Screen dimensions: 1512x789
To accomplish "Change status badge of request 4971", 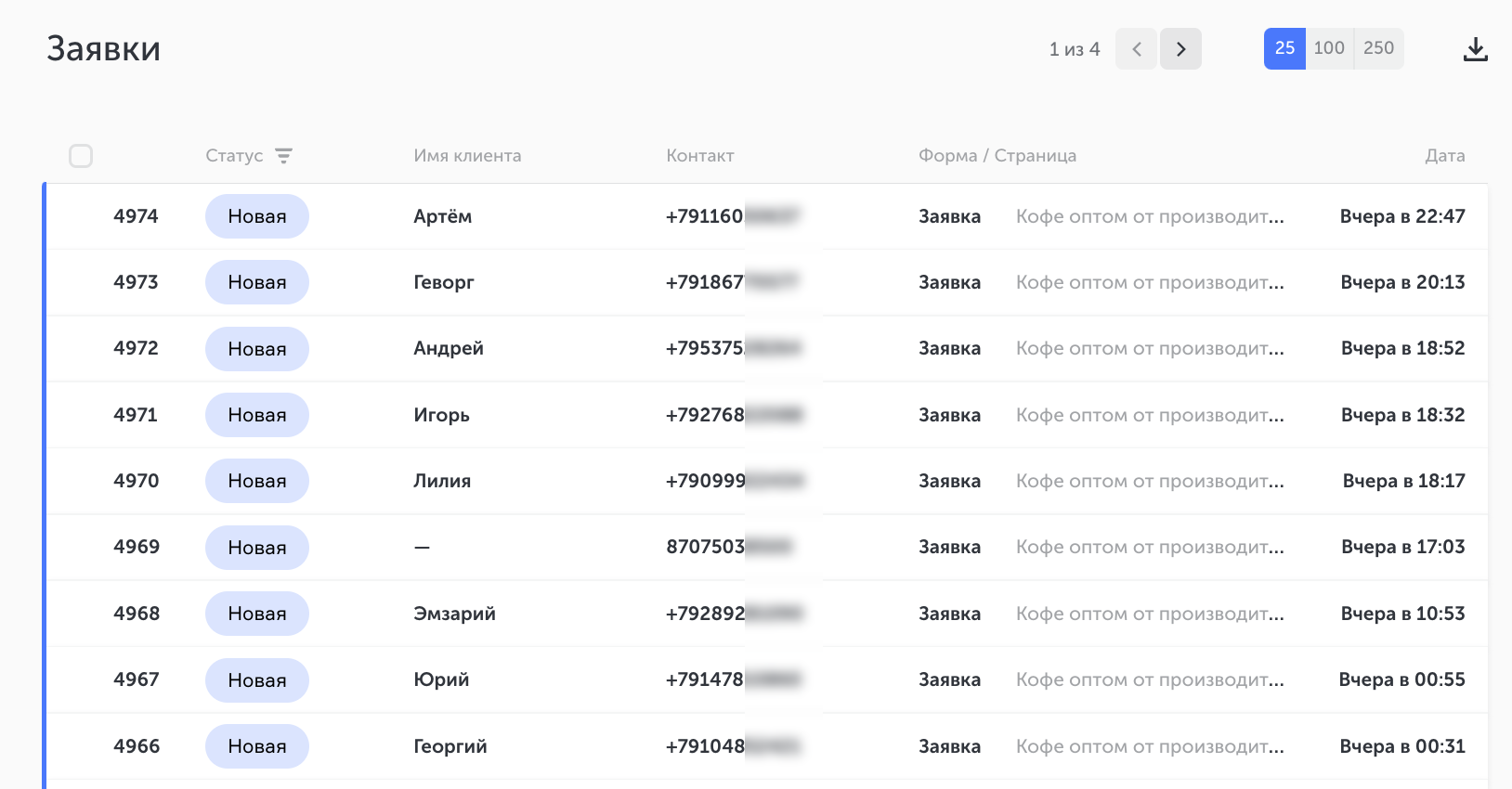I will point(257,415).
